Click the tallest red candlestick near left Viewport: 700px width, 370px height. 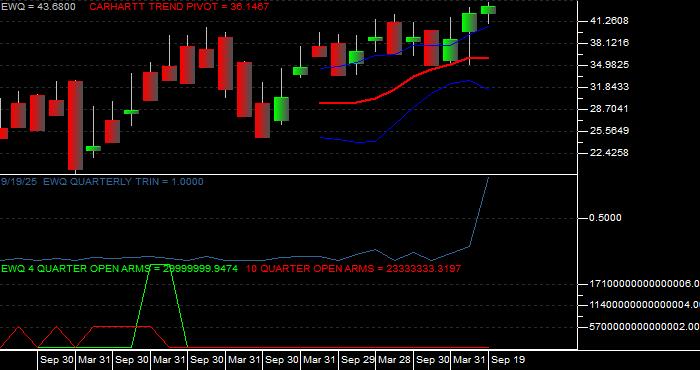[x=75, y=125]
